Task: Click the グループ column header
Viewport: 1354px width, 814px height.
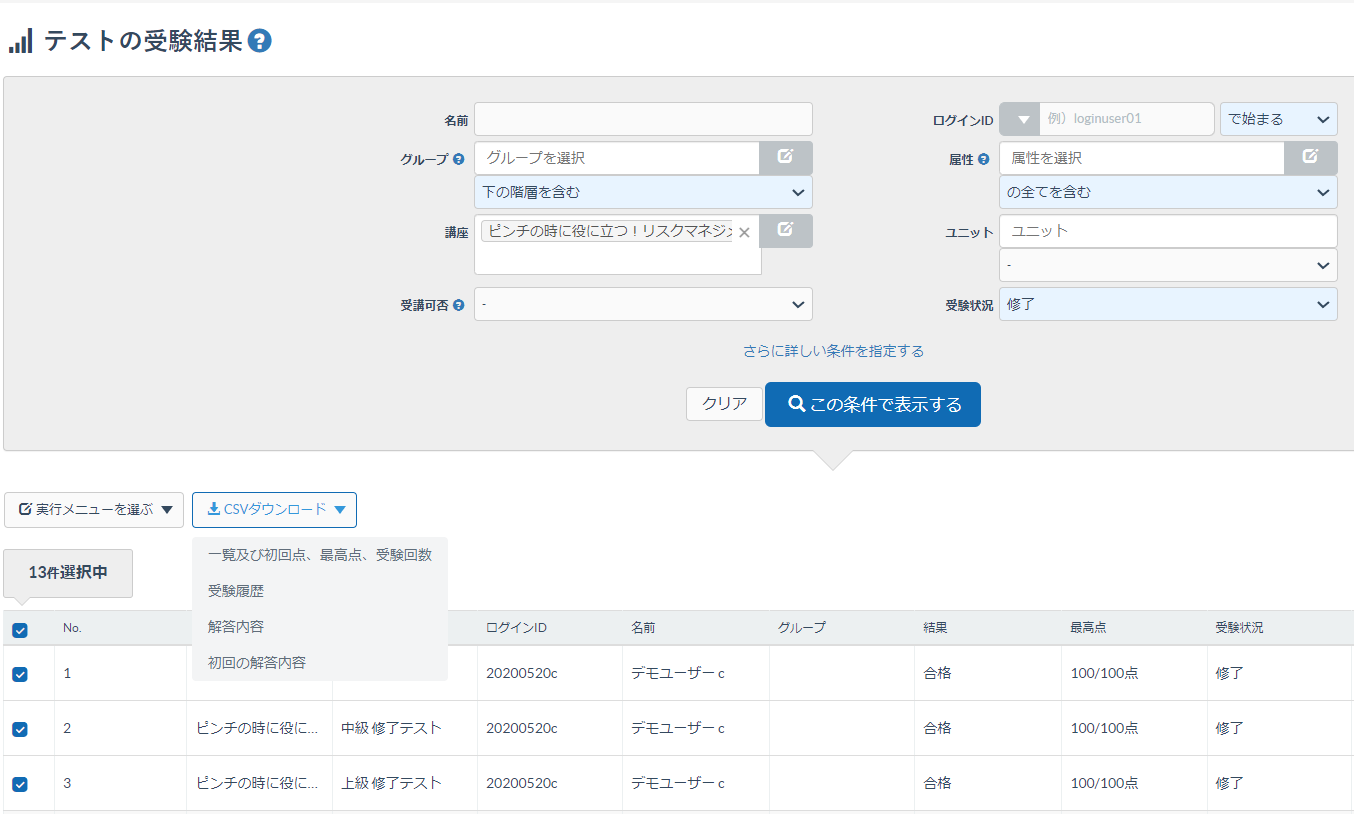Action: (x=802, y=628)
